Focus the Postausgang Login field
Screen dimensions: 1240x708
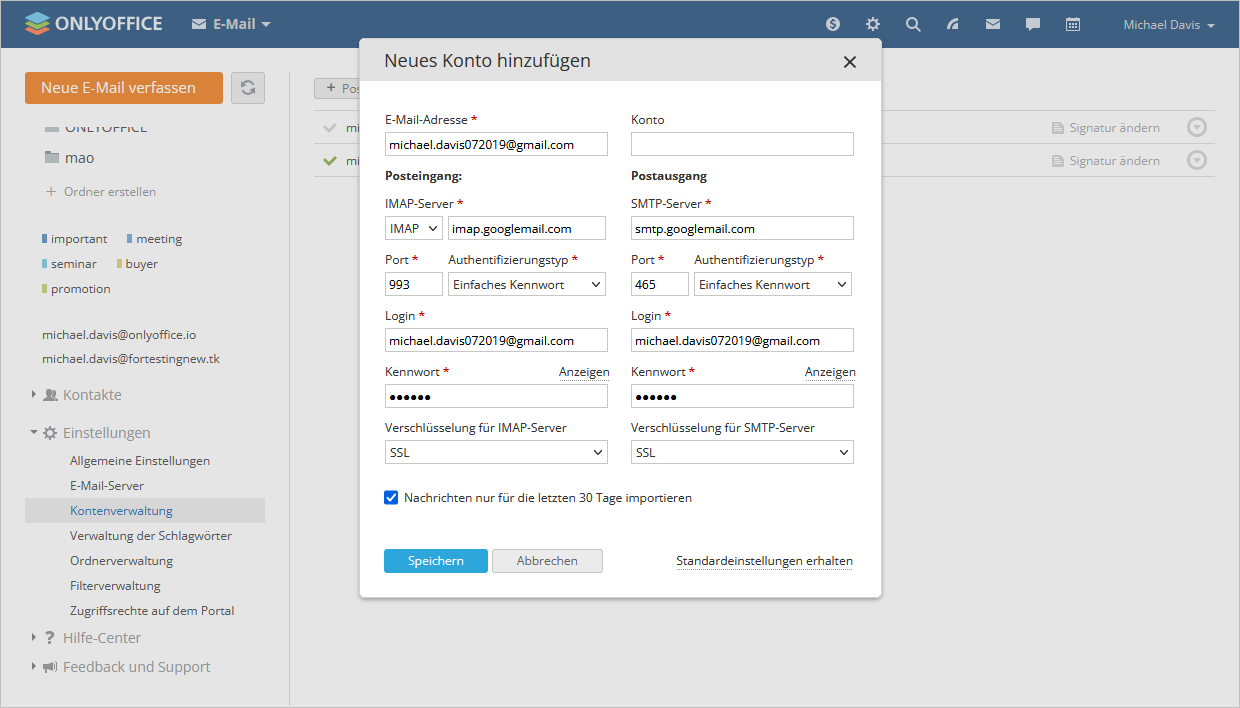pyautogui.click(x=742, y=340)
